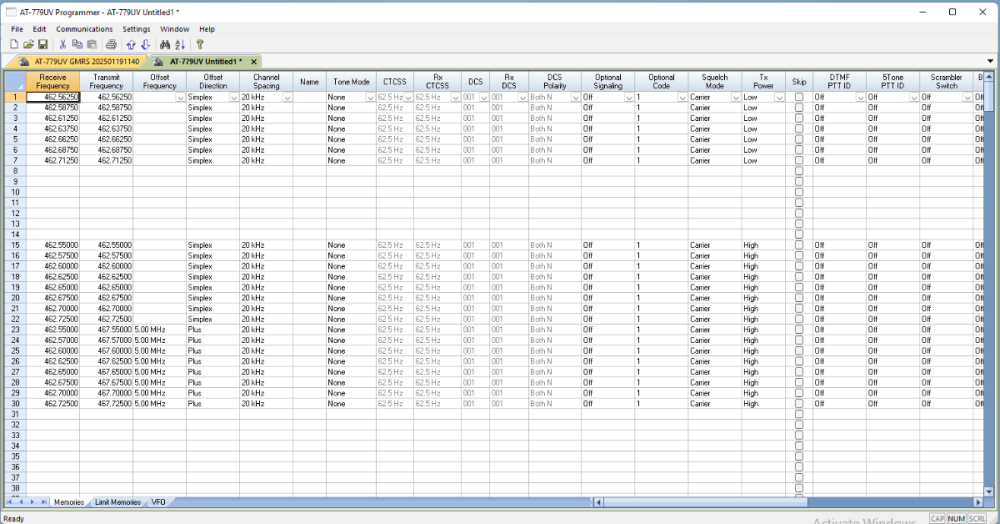Image resolution: width=1000 pixels, height=524 pixels.
Task: Click the Help question mark icon
Action: 201,45
